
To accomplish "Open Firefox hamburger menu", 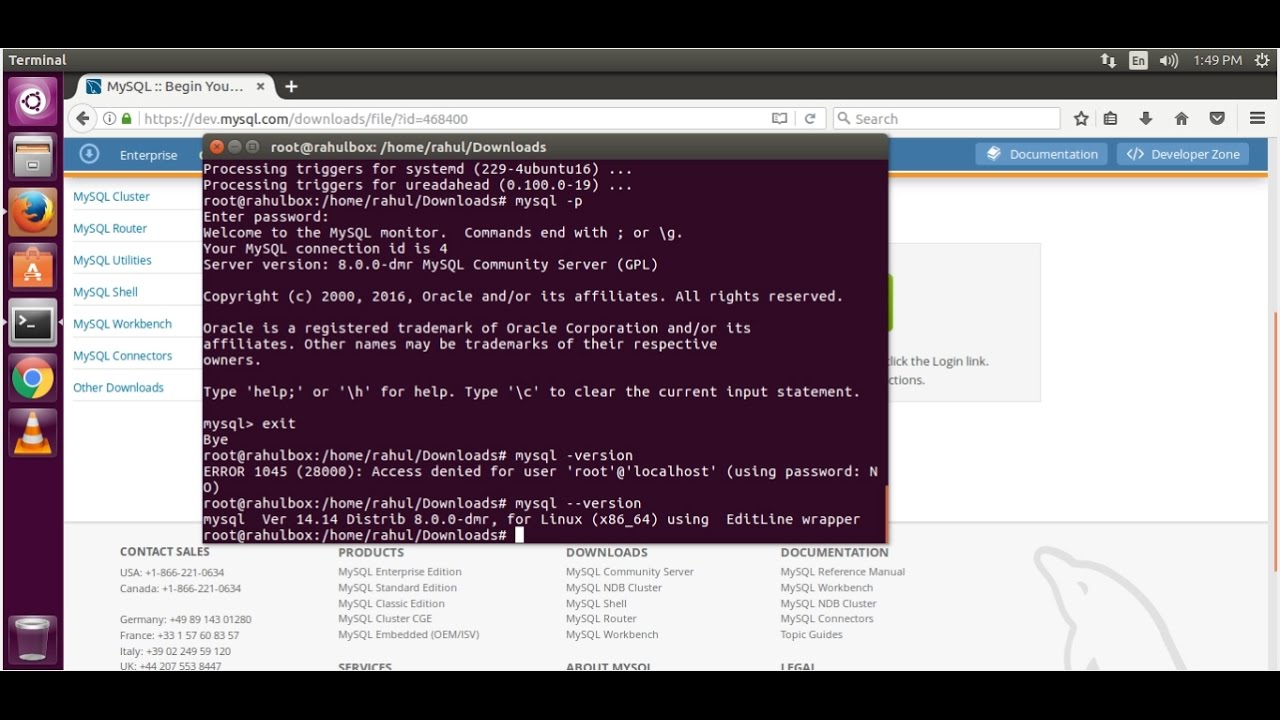I will [x=1258, y=118].
